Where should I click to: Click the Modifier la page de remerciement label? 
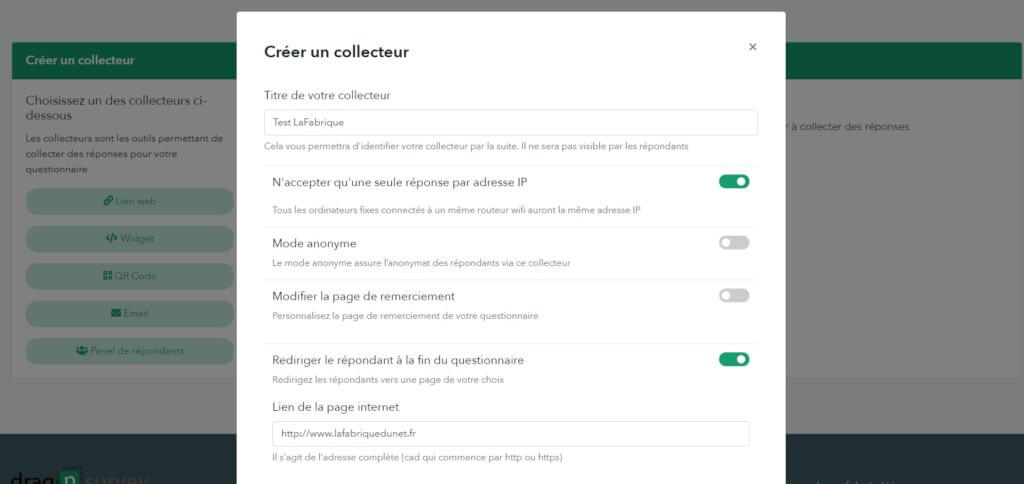[x=363, y=296]
